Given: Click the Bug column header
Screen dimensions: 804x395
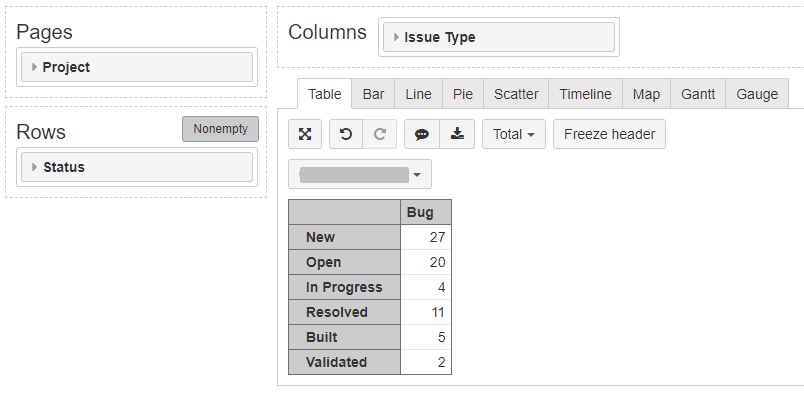Looking at the screenshot, I should click(x=426, y=212).
